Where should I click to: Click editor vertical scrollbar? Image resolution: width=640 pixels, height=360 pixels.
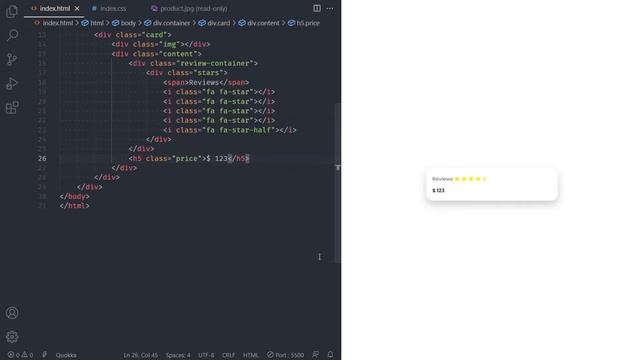click(337, 183)
